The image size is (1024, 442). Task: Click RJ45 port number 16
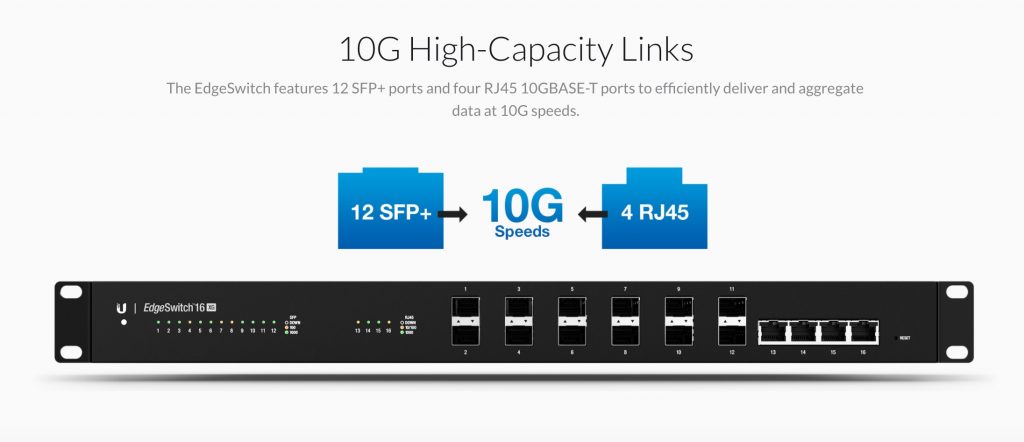click(863, 332)
